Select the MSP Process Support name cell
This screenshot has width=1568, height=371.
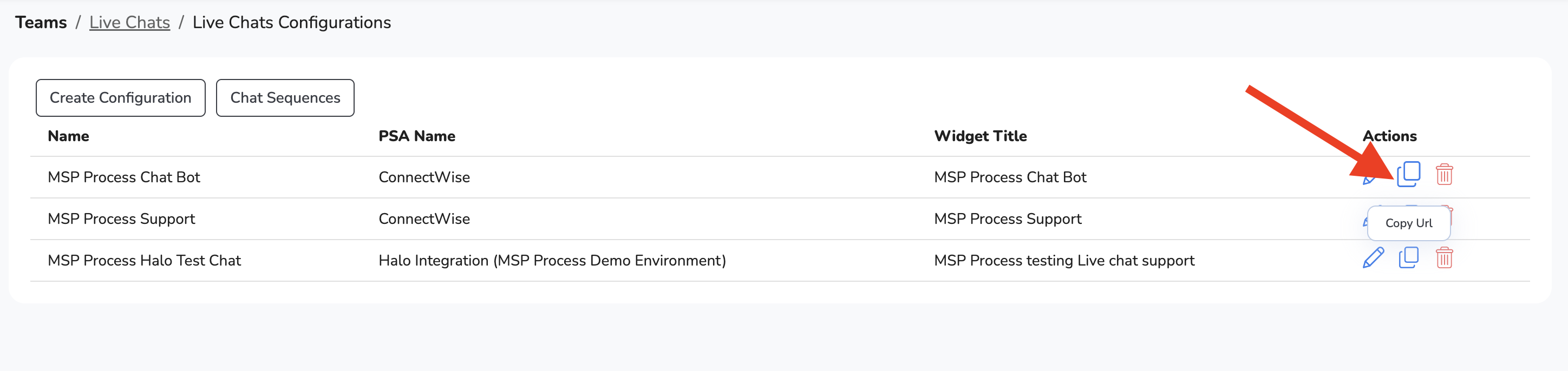coord(121,219)
